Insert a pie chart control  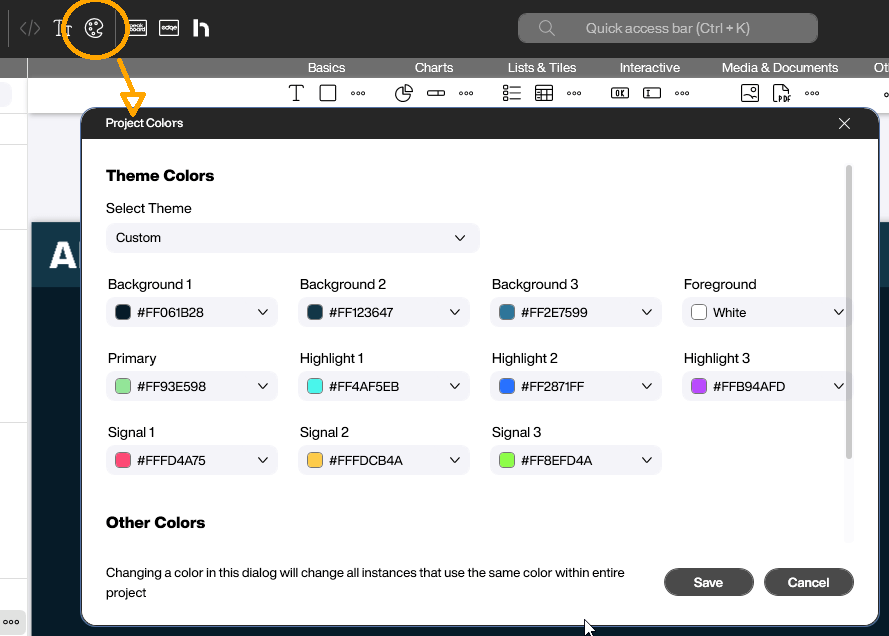point(404,93)
